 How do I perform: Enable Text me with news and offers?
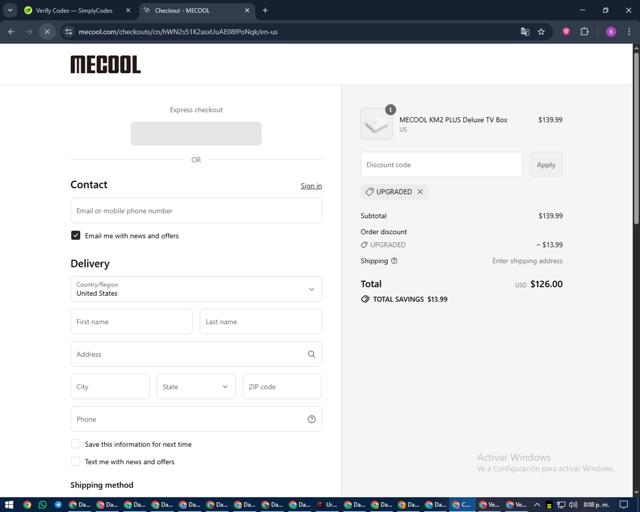click(x=76, y=462)
